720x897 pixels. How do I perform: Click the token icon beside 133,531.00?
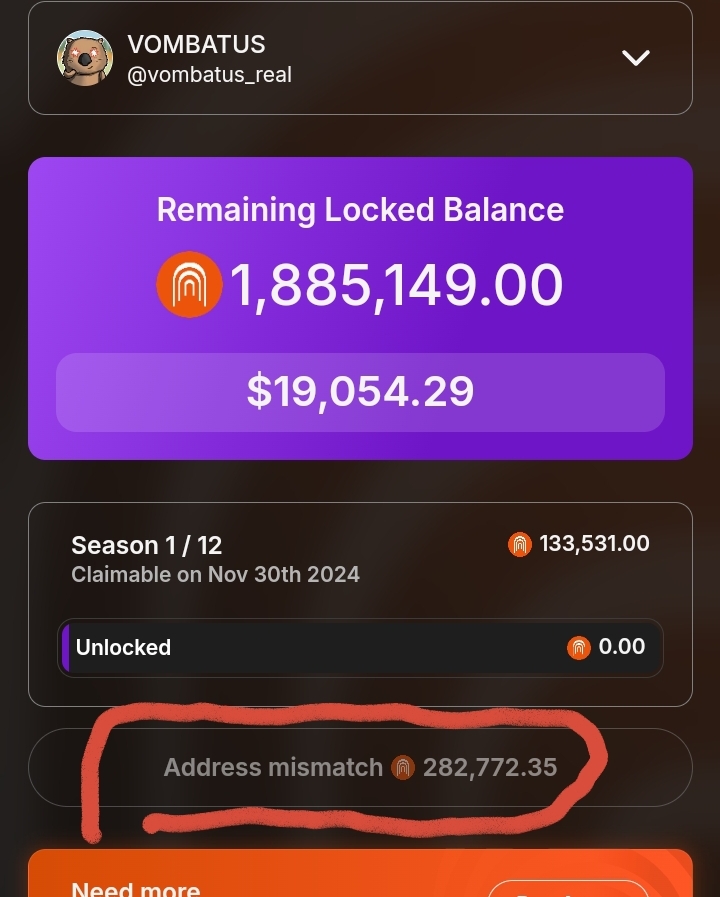(520, 544)
